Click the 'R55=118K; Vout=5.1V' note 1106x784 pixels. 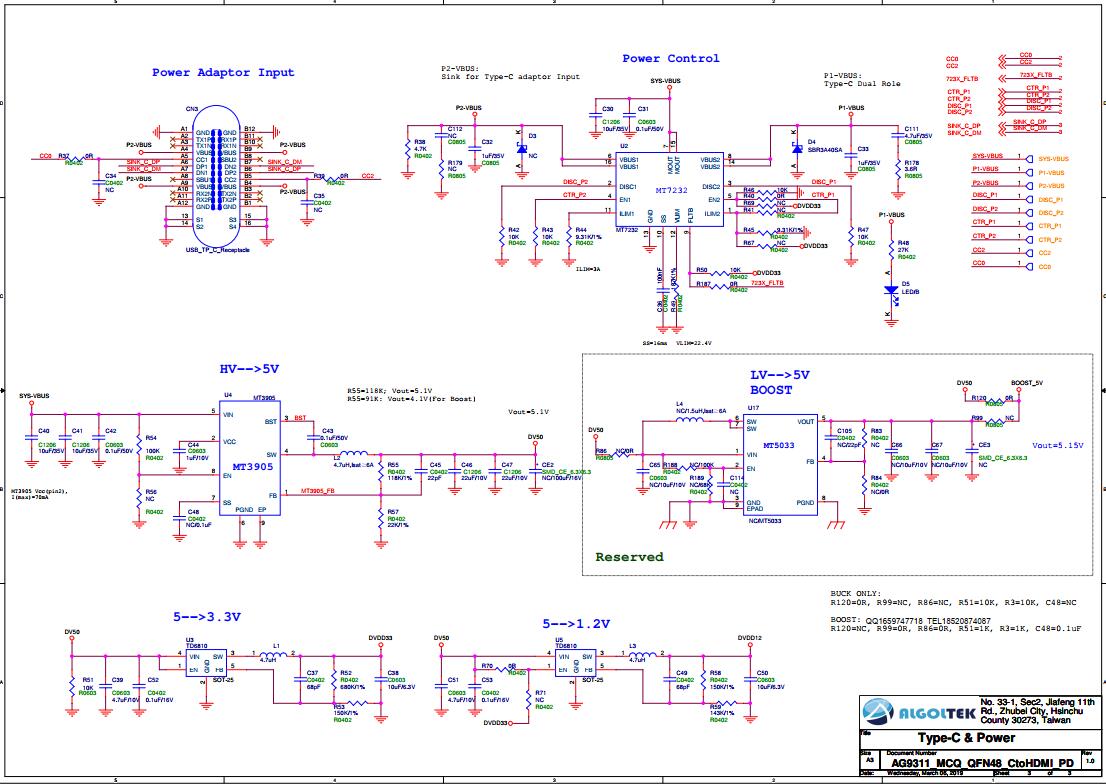(x=389, y=390)
